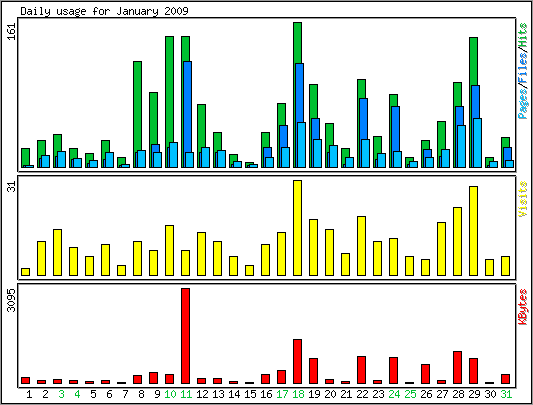Click the yellow Visits legend label
The image size is (533, 405).
coord(523,199)
